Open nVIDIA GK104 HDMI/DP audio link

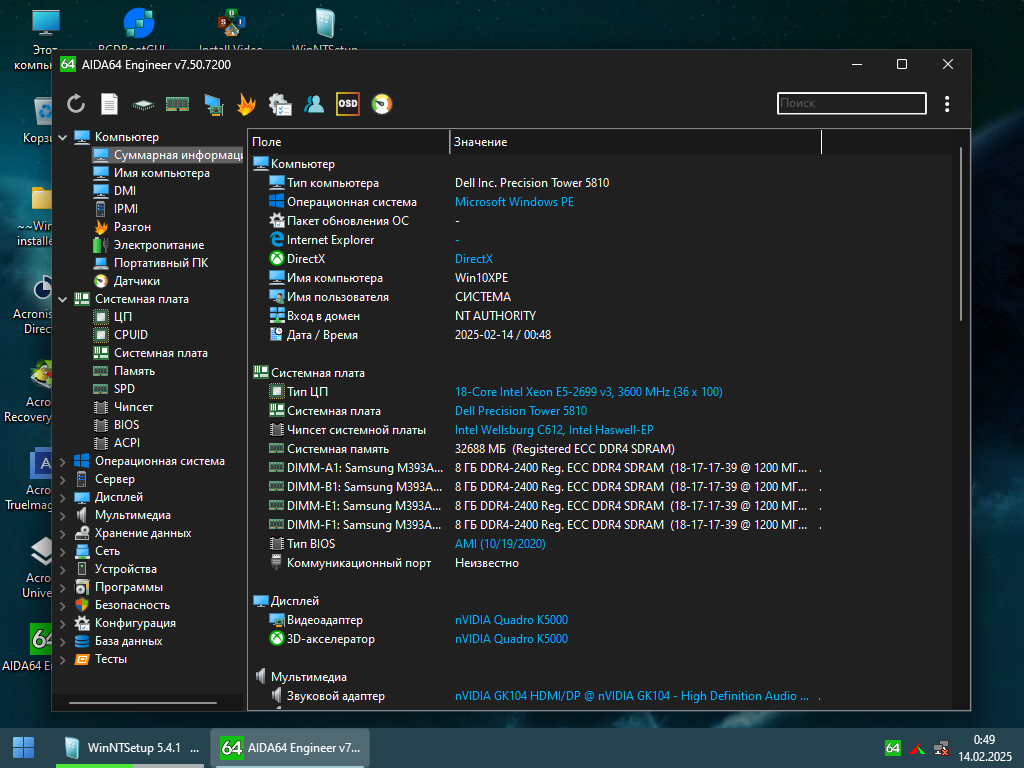pos(632,696)
